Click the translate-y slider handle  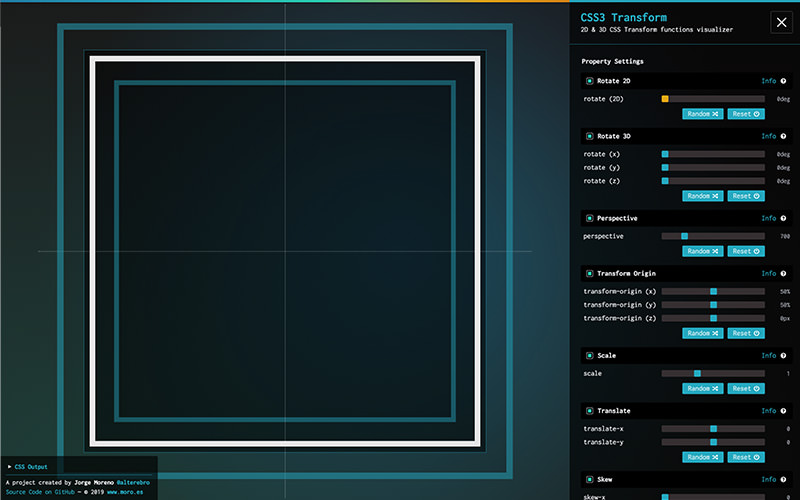[713, 442]
